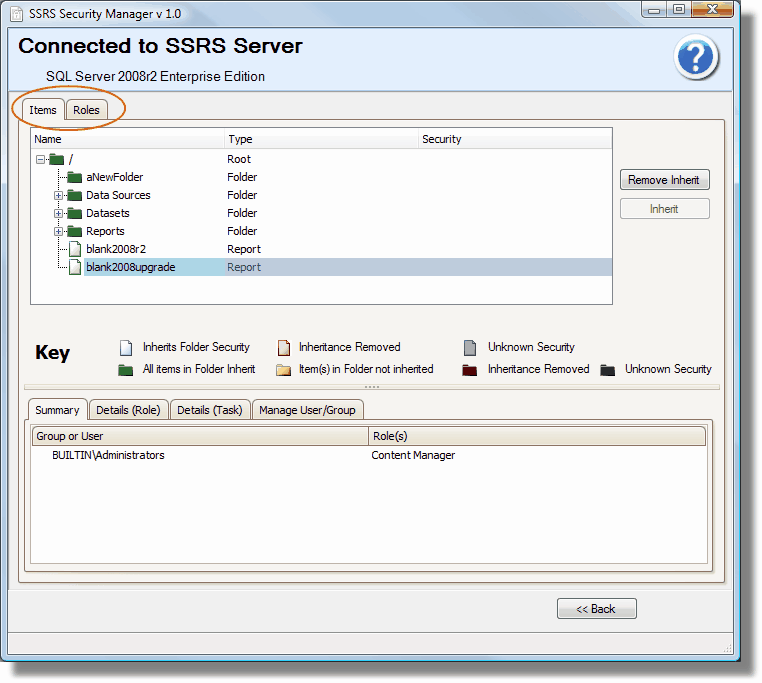Click the blank2008upgrade report icon

75,267
